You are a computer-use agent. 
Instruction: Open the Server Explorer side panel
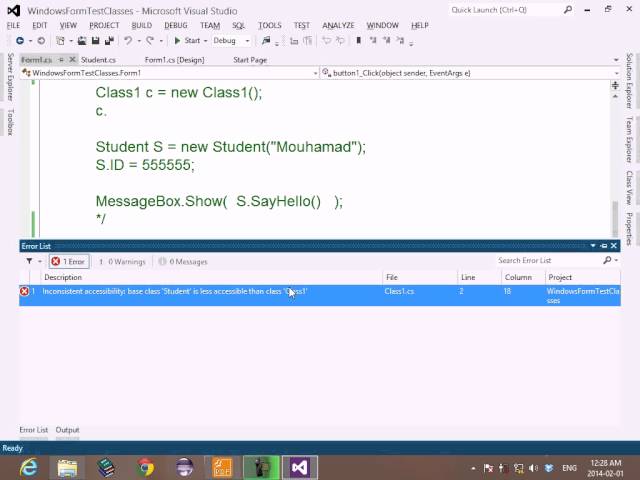[11, 77]
